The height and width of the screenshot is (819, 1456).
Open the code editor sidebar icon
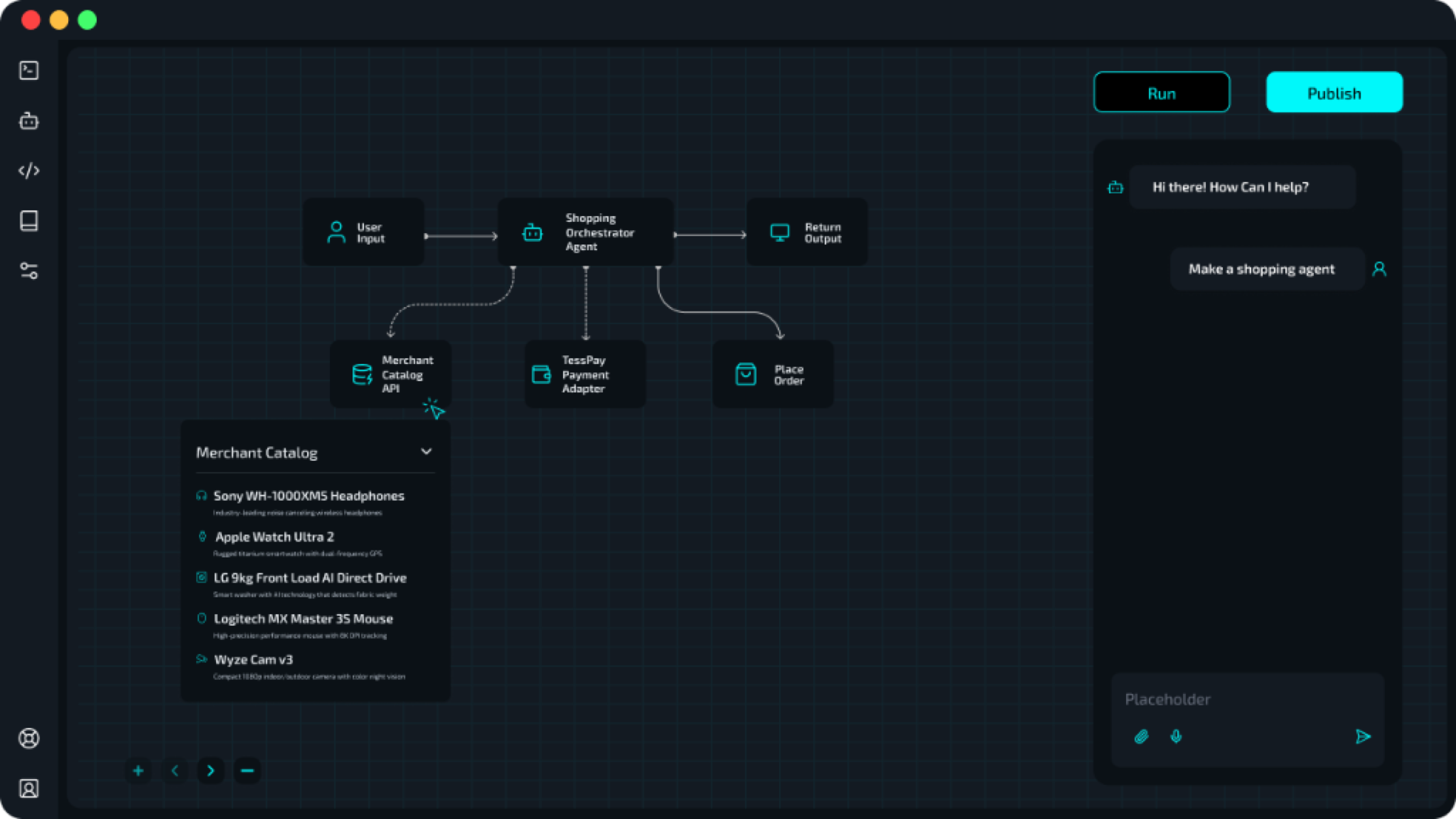[x=29, y=171]
